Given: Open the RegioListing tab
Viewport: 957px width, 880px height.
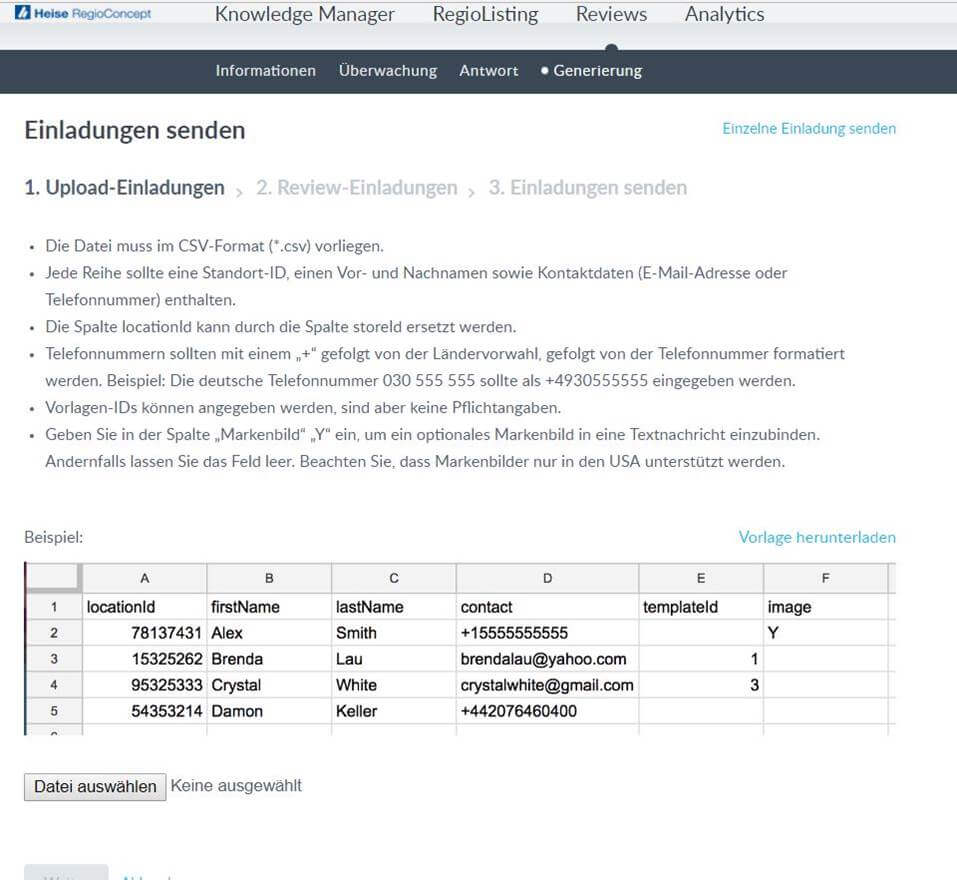Looking at the screenshot, I should coord(485,14).
